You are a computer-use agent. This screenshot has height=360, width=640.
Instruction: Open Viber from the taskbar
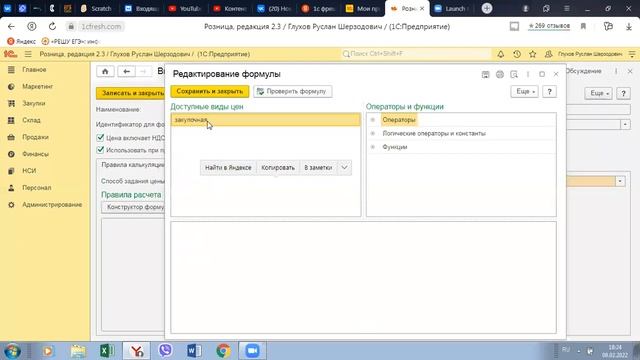(165, 351)
